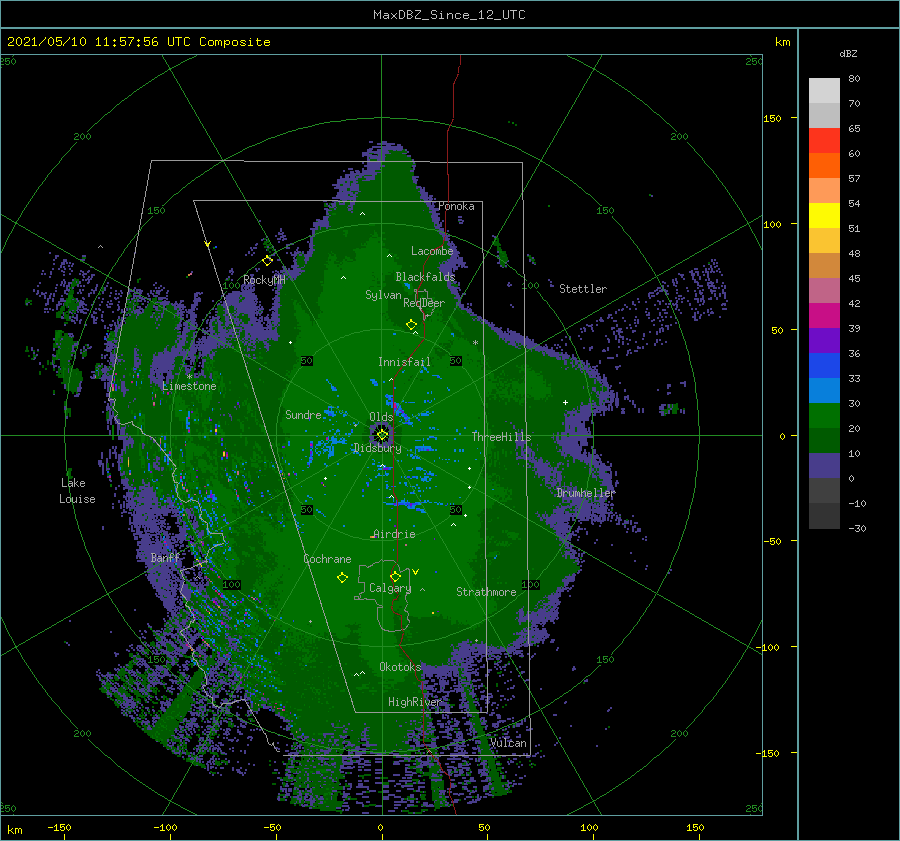Select the HighRiver label
Viewport: 900px width, 841px height.
(414, 702)
